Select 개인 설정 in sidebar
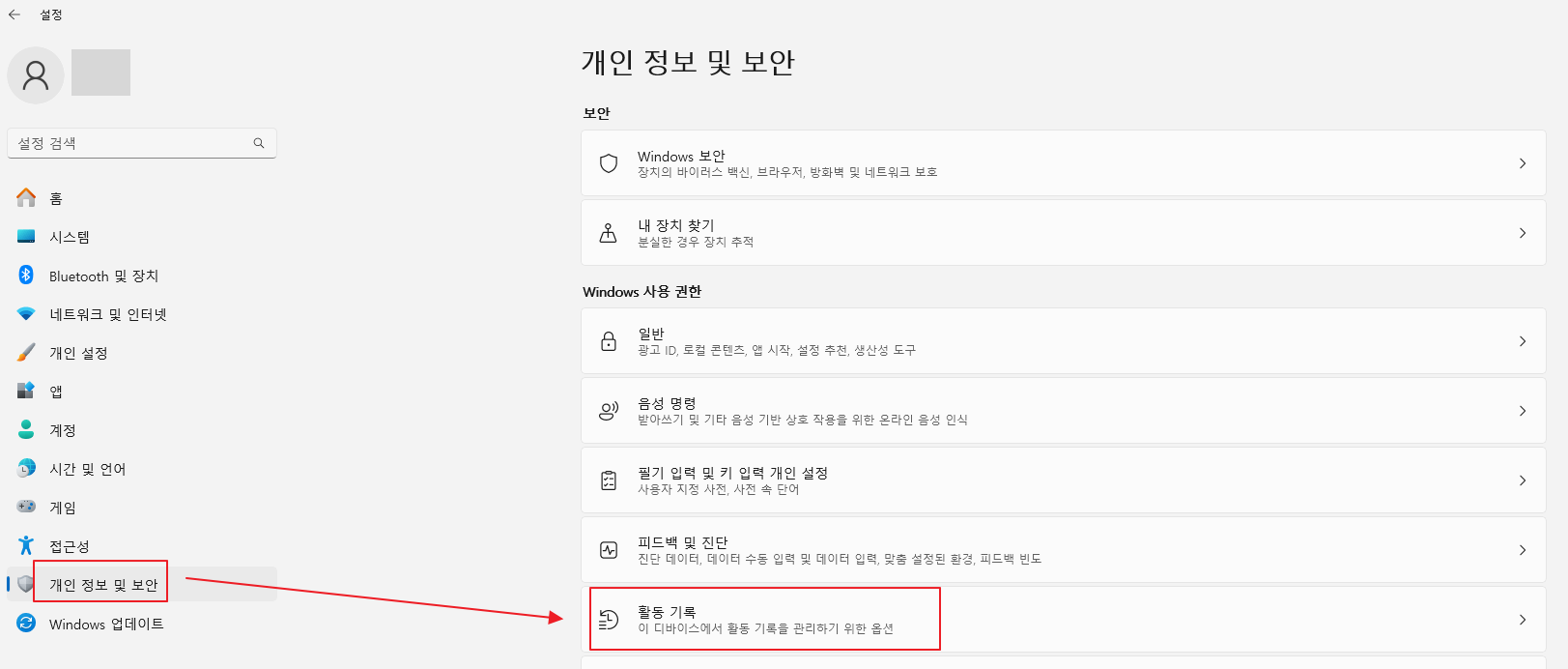The image size is (1568, 669). click(x=142, y=353)
